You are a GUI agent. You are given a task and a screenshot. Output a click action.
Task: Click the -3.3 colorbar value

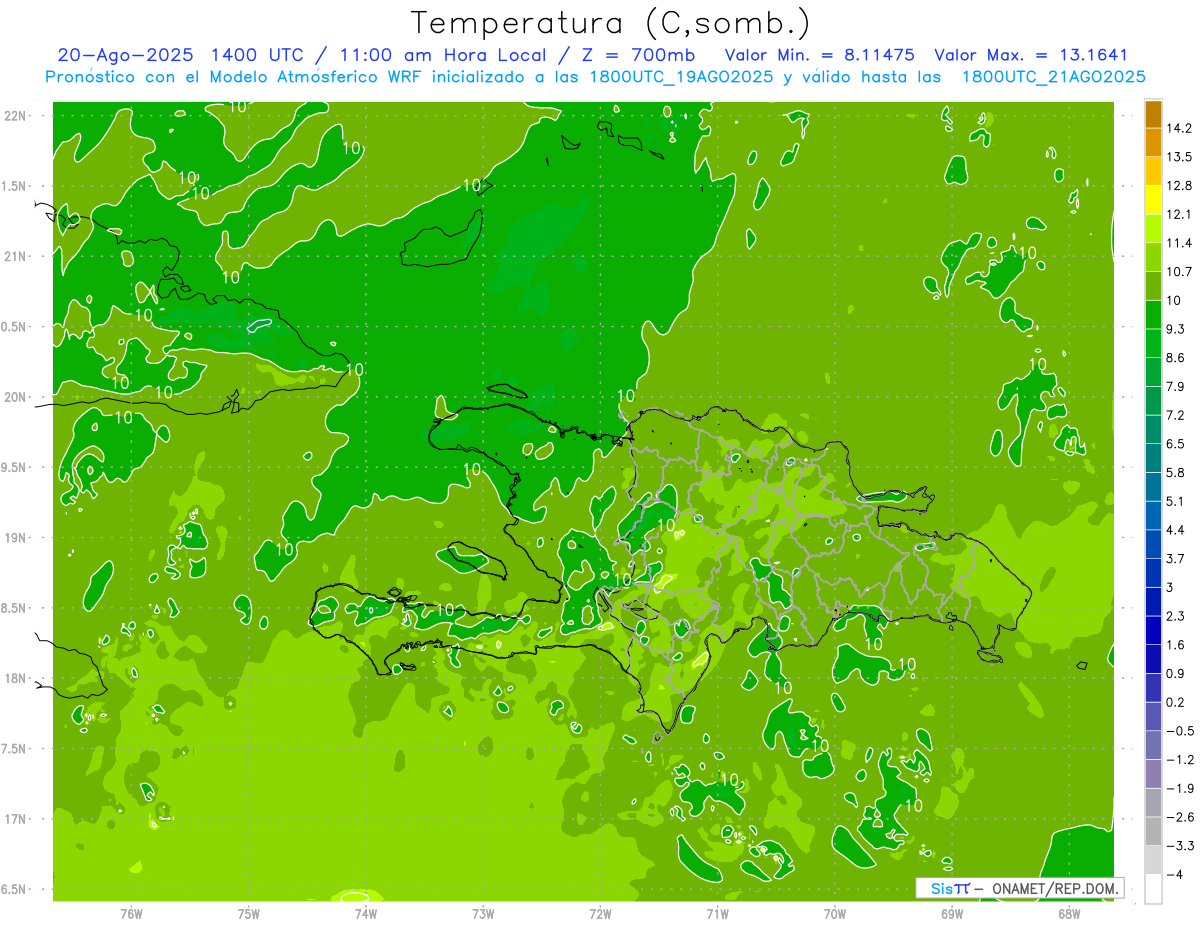point(1179,846)
